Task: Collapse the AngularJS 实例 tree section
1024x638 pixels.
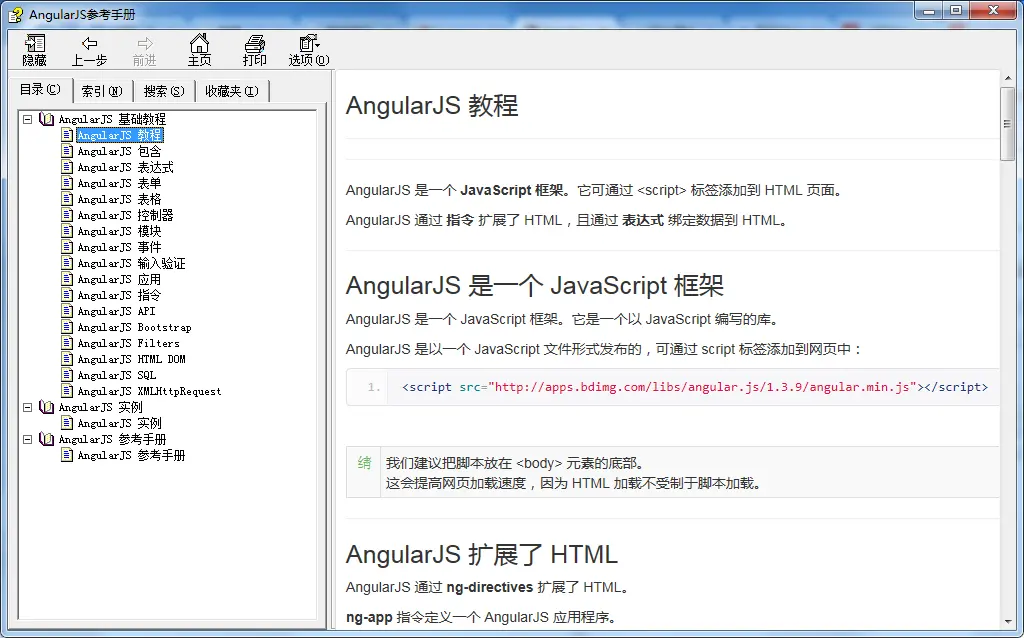Action: coord(28,407)
